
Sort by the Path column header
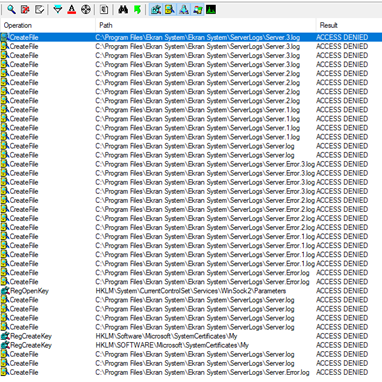(x=206, y=25)
